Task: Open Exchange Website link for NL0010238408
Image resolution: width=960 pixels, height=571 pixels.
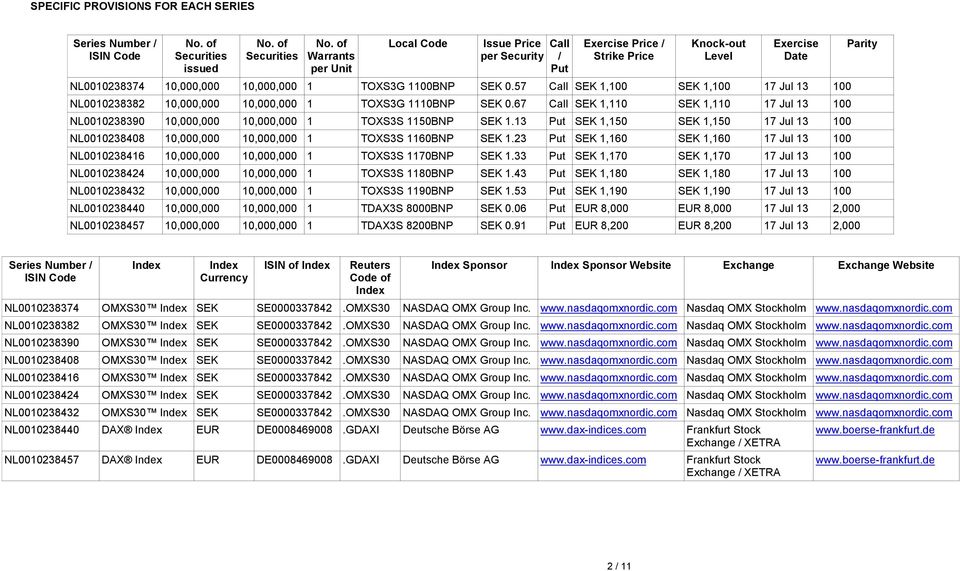Action: tap(883, 360)
